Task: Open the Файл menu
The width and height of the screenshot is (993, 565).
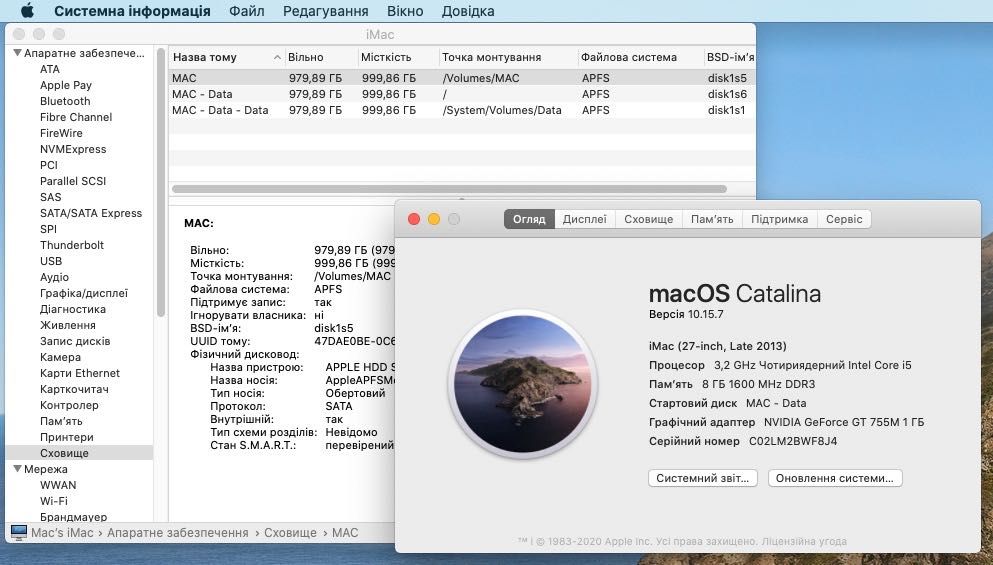Action: 246,11
